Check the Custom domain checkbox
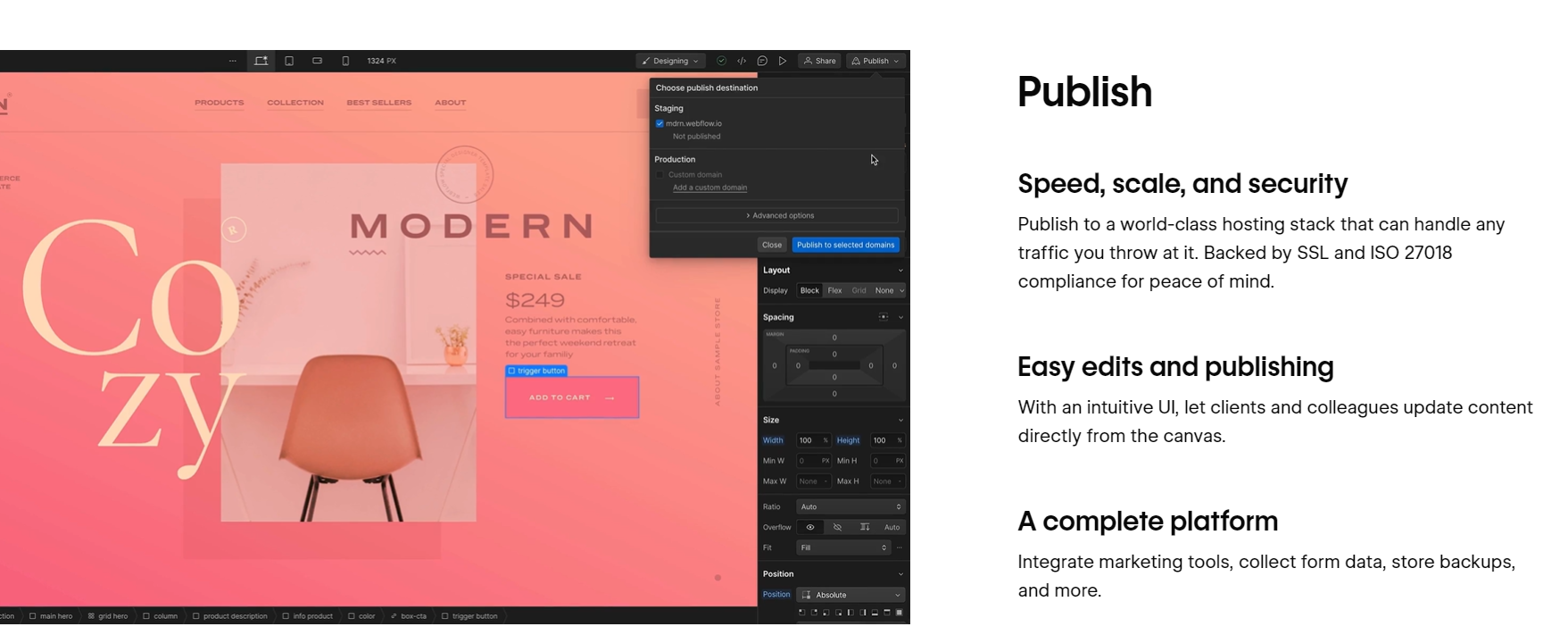This screenshot has width=1568, height=635. point(660,175)
